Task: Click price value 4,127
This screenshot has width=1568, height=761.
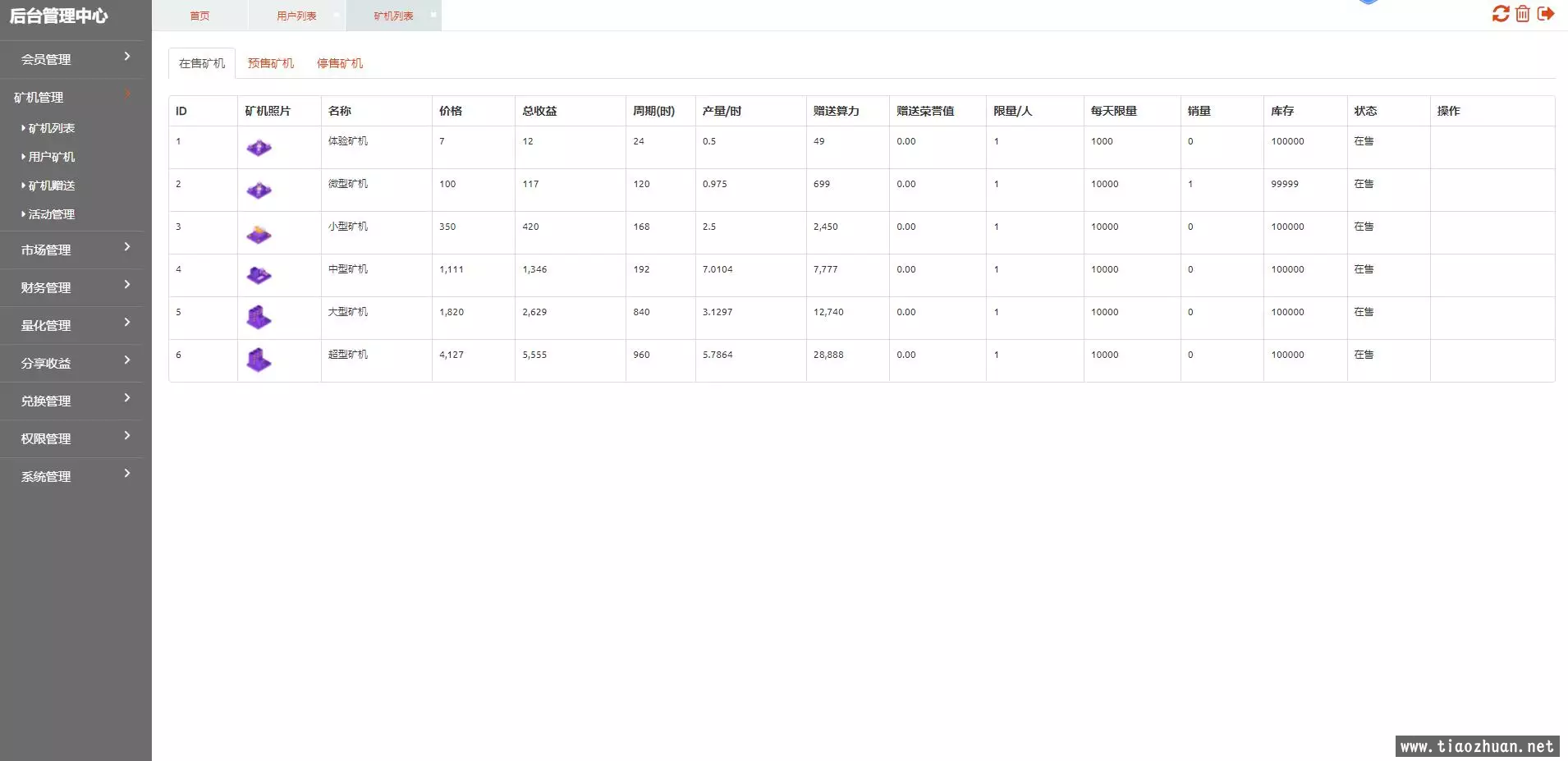Action: point(452,355)
